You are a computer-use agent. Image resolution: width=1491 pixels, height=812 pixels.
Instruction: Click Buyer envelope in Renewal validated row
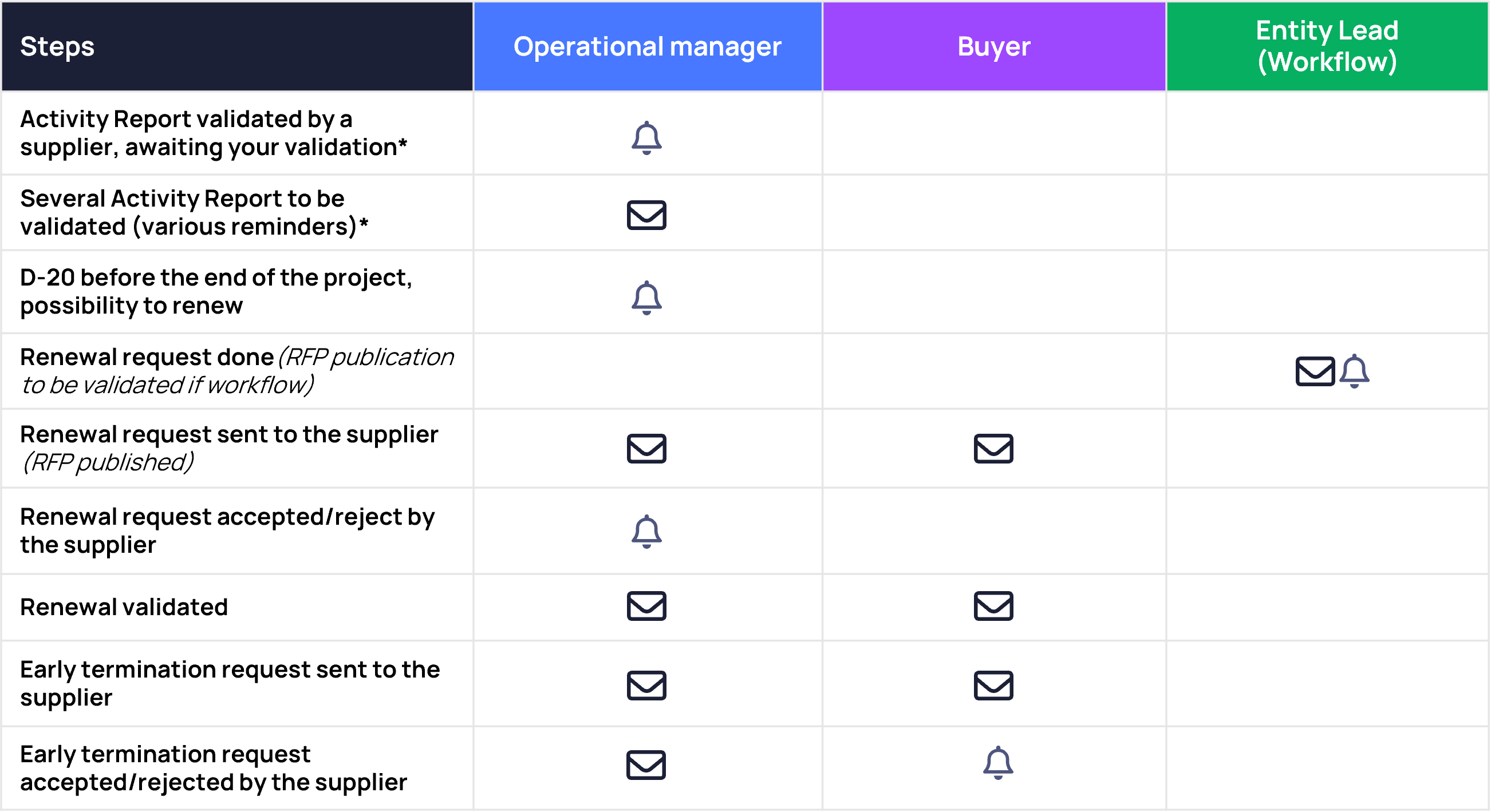994,606
